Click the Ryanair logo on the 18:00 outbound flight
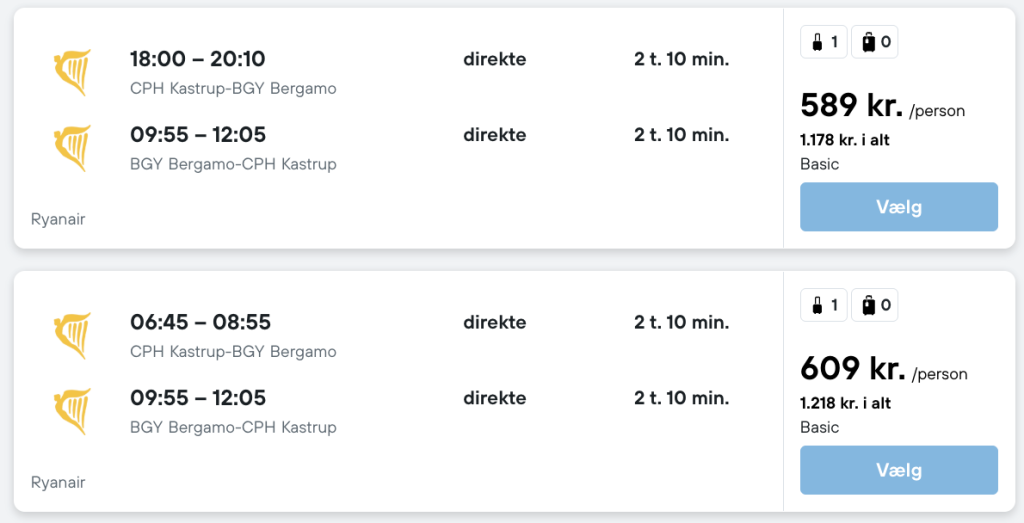The height and width of the screenshot is (523, 1024). click(x=72, y=73)
